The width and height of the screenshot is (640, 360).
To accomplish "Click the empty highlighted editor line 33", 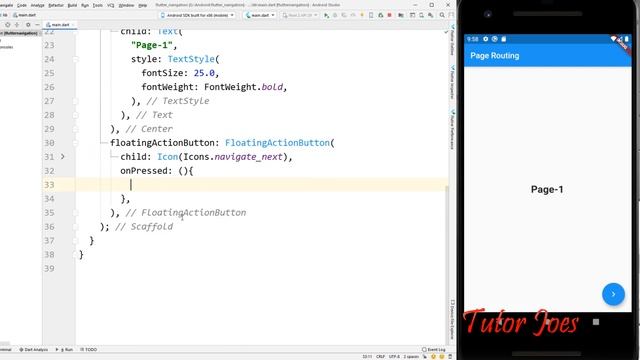I will coord(261,185).
